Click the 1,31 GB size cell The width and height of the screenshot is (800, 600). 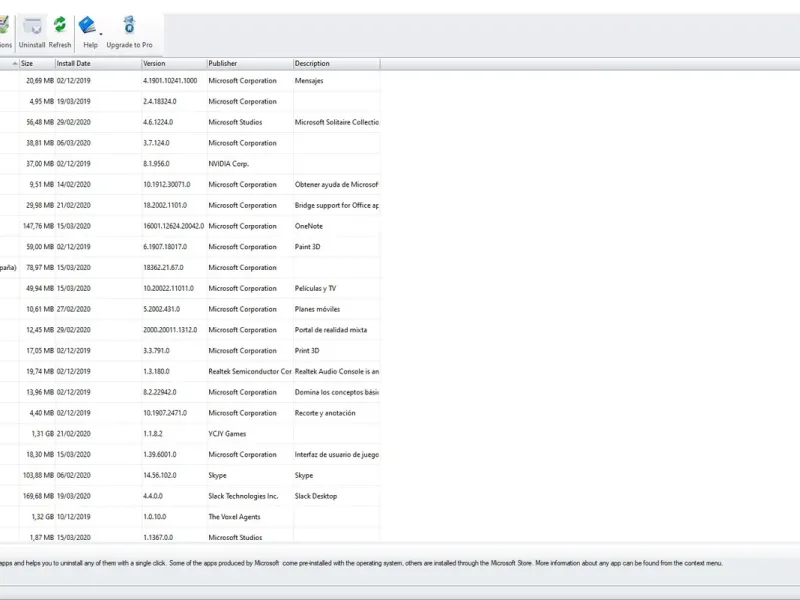point(42,434)
